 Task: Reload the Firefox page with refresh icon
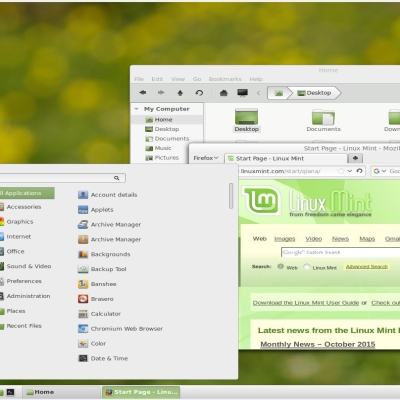point(359,171)
